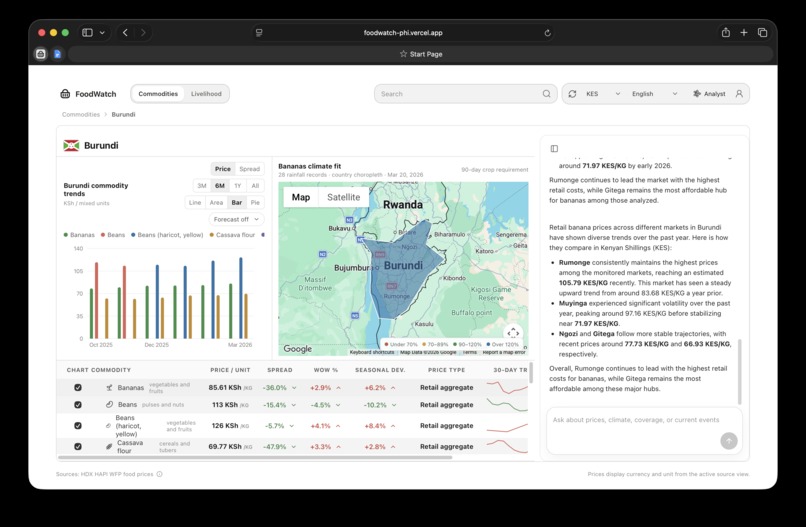This screenshot has width=806, height=527.
Task: Switch to Spread view toggle
Action: coord(249,169)
